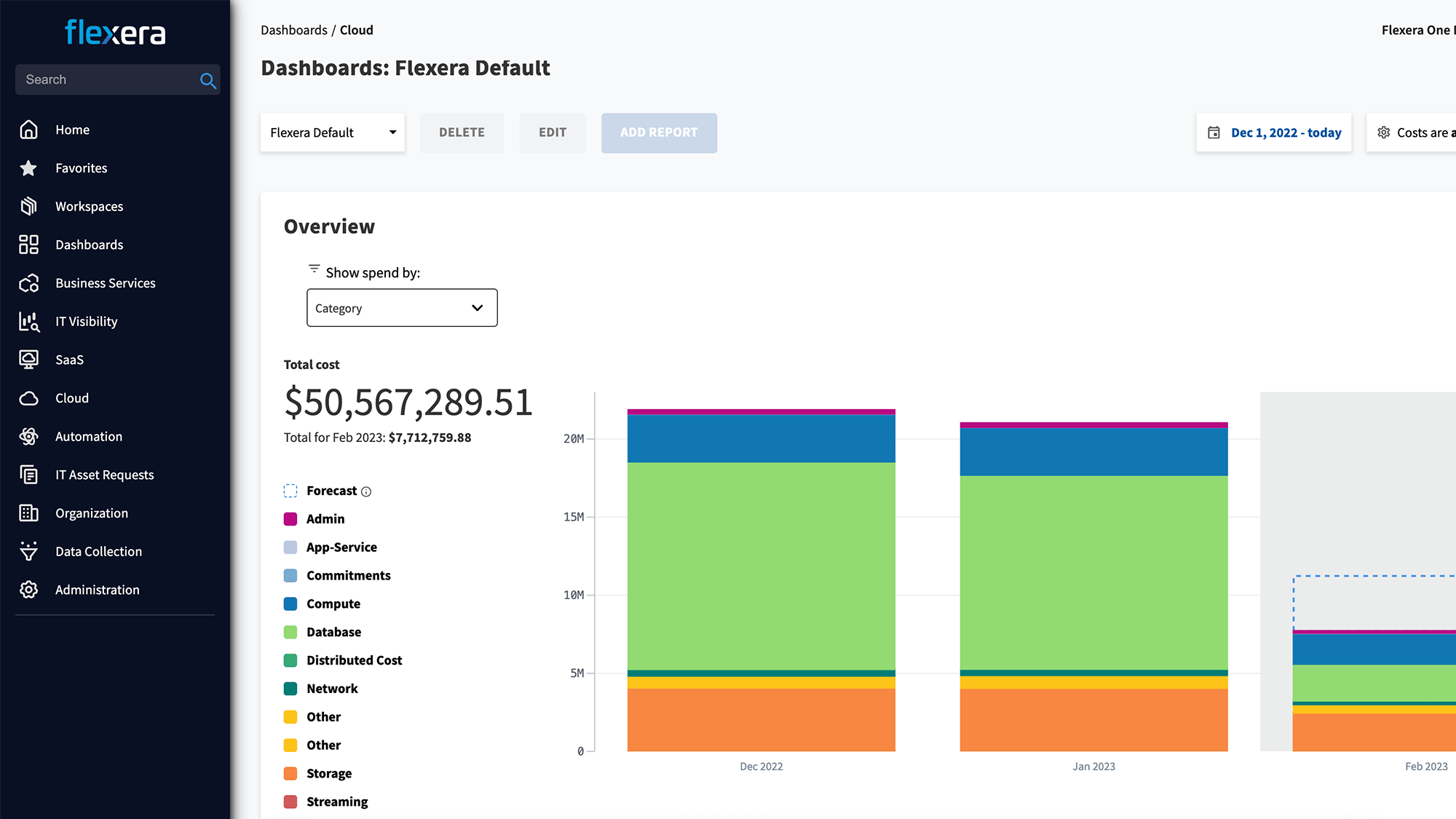Open the Category spend dropdown

401,308
